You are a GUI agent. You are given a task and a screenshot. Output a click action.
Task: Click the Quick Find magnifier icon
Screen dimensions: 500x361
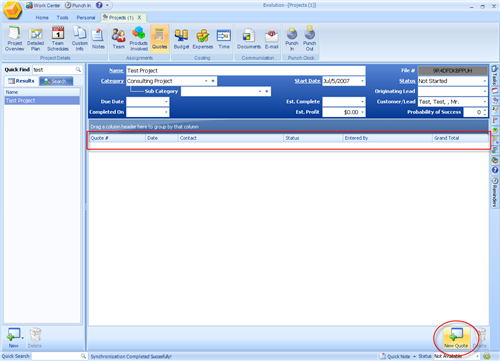[x=78, y=69]
